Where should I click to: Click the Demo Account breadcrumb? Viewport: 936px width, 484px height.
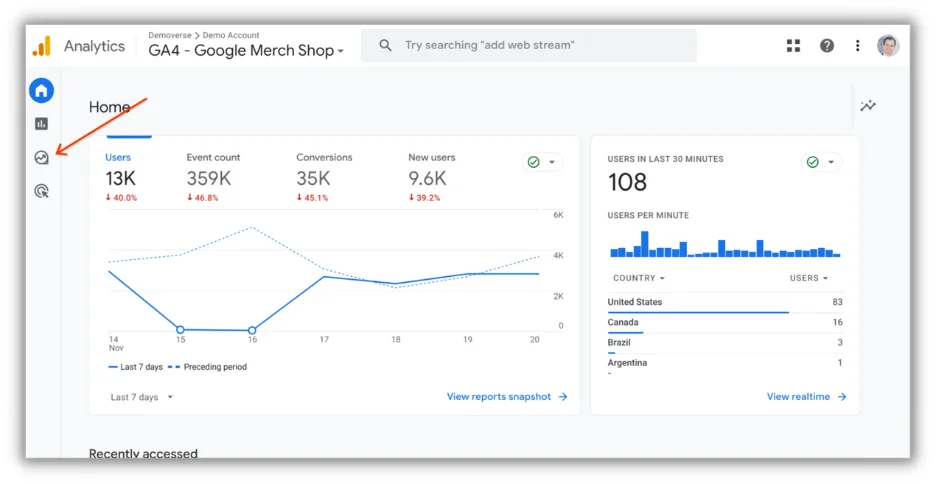coord(231,35)
